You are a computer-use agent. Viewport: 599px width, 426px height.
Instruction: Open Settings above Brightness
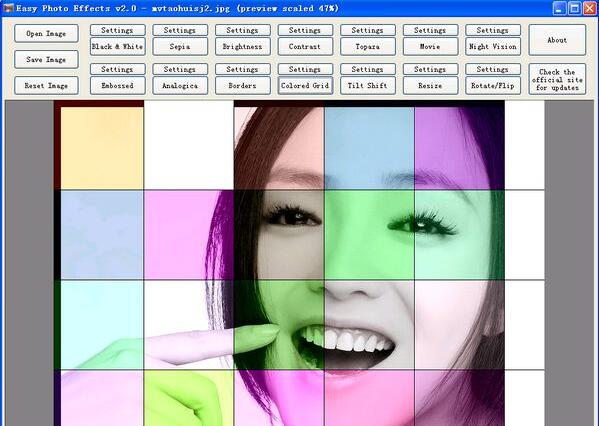[x=243, y=30]
